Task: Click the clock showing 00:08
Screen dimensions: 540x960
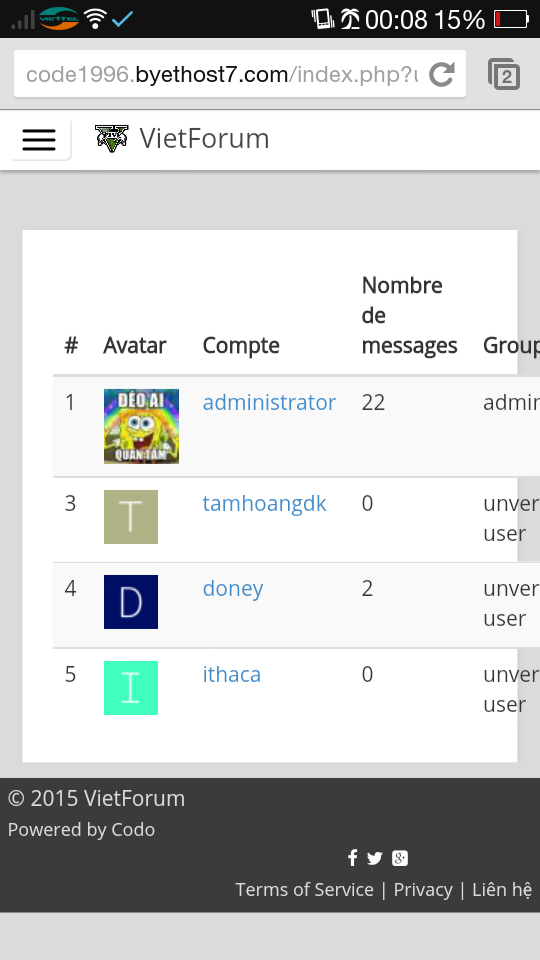Action: coord(396,20)
